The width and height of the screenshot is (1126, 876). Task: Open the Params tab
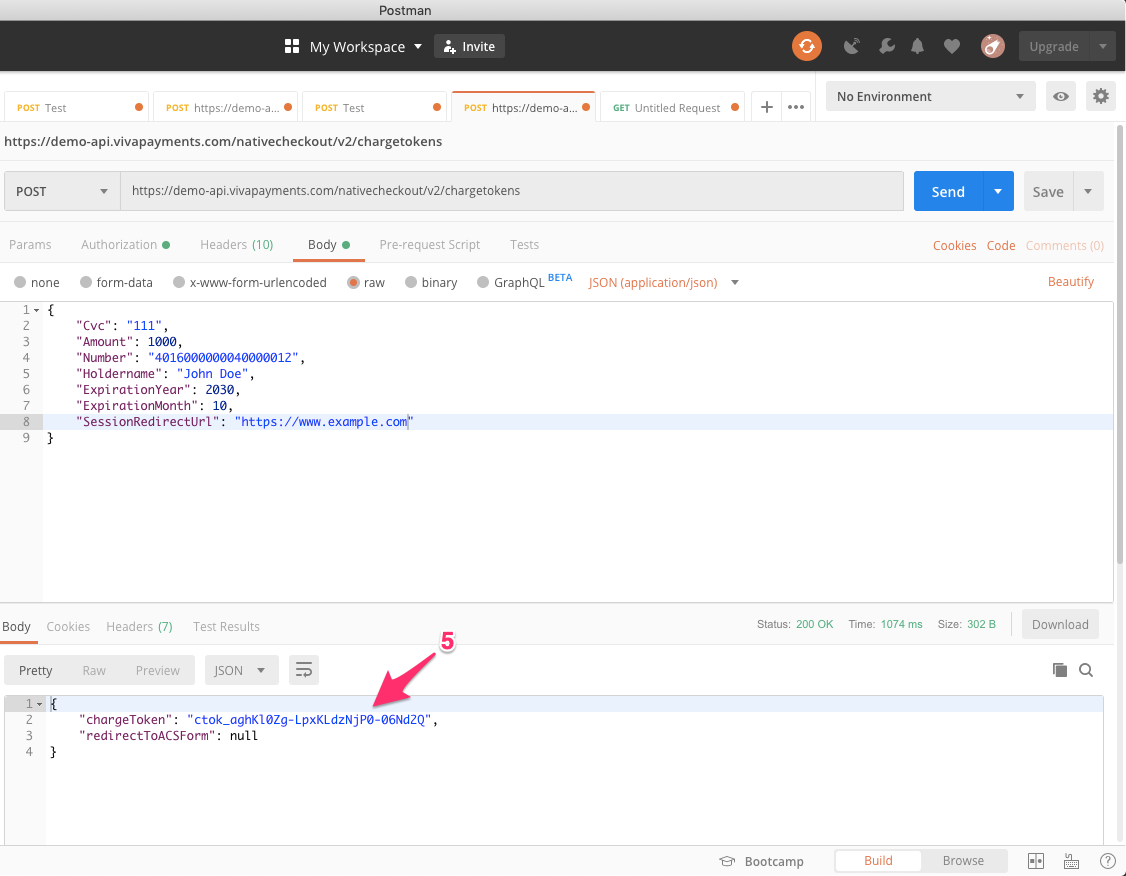30,245
